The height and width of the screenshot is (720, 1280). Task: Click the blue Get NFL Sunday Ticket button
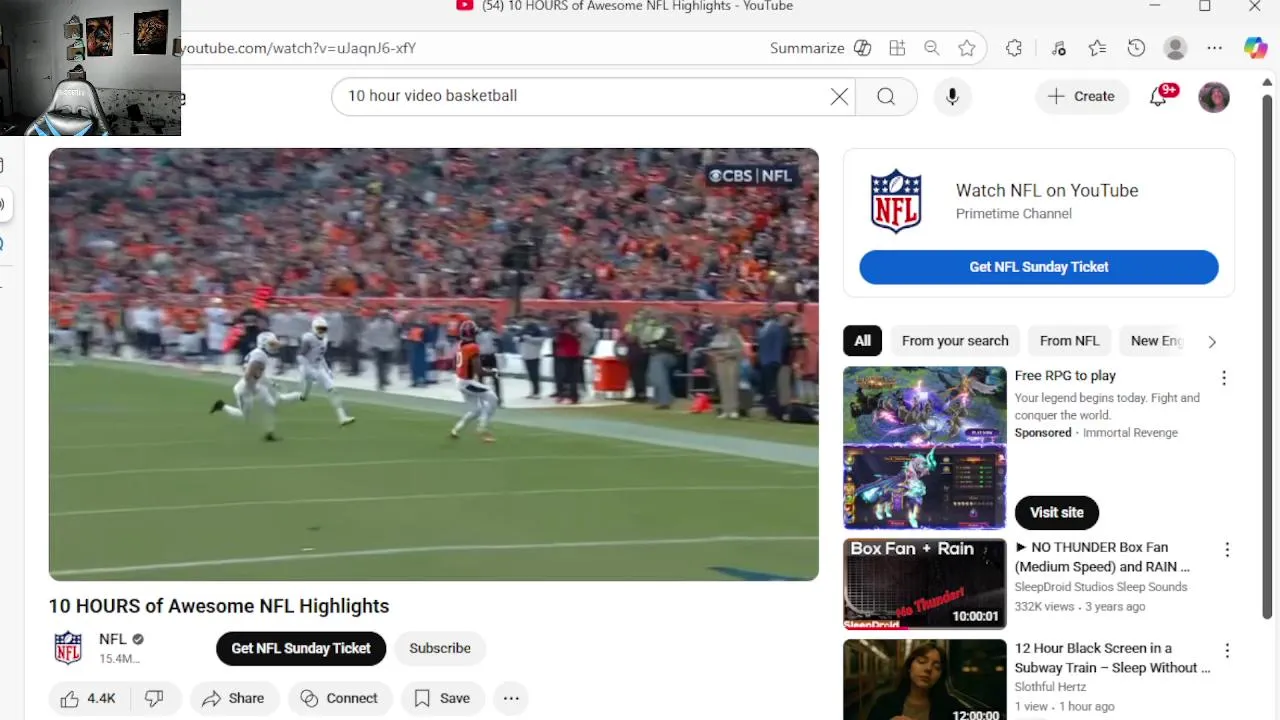1039,267
